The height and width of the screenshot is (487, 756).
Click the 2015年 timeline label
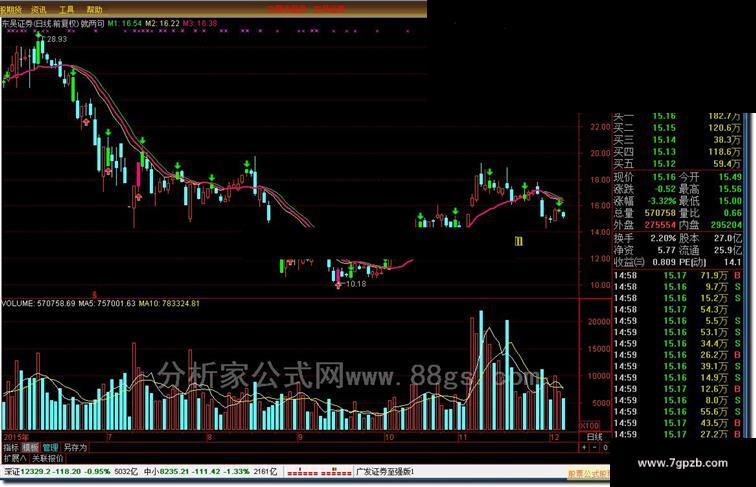point(16,437)
